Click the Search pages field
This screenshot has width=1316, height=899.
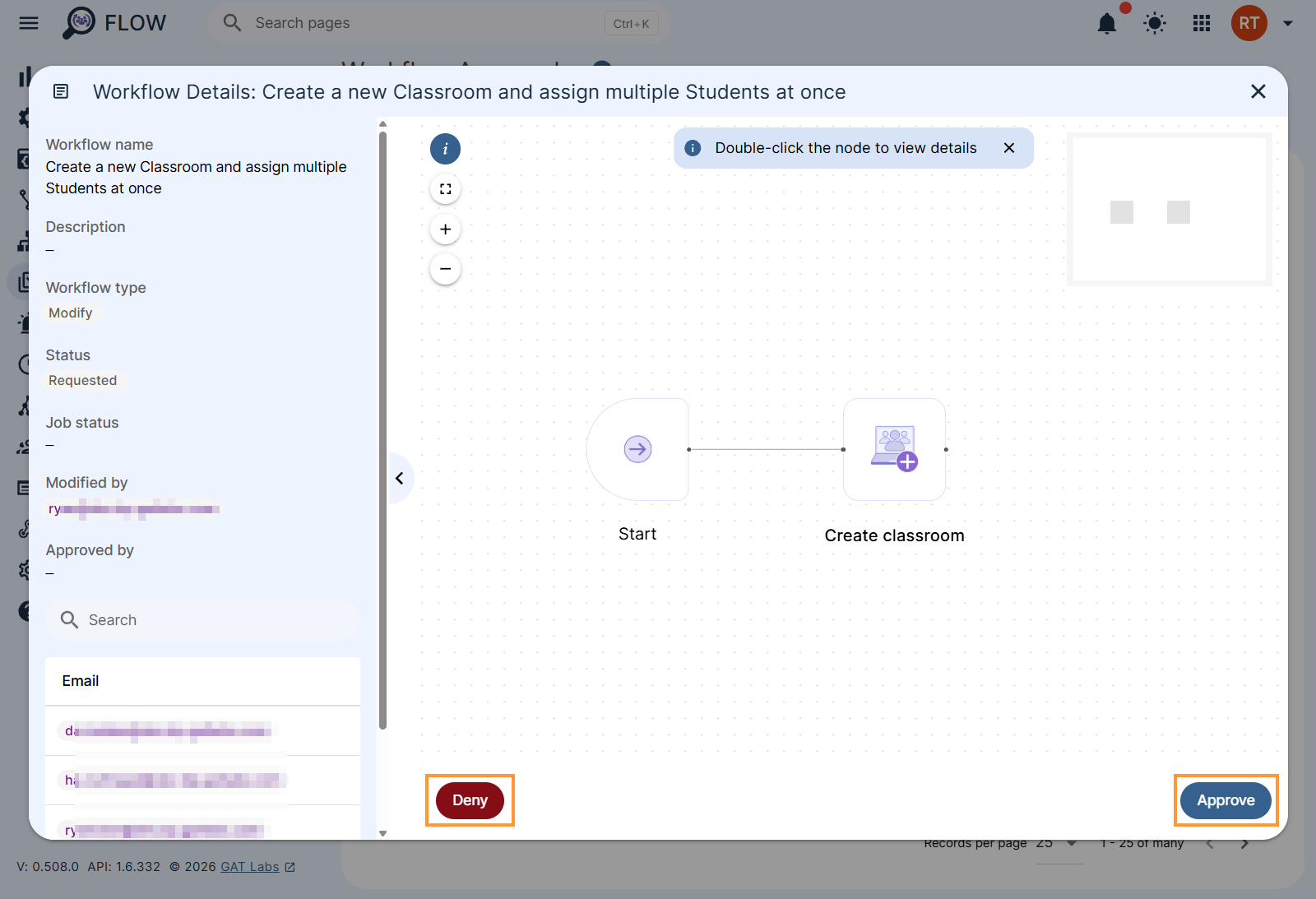click(x=439, y=23)
